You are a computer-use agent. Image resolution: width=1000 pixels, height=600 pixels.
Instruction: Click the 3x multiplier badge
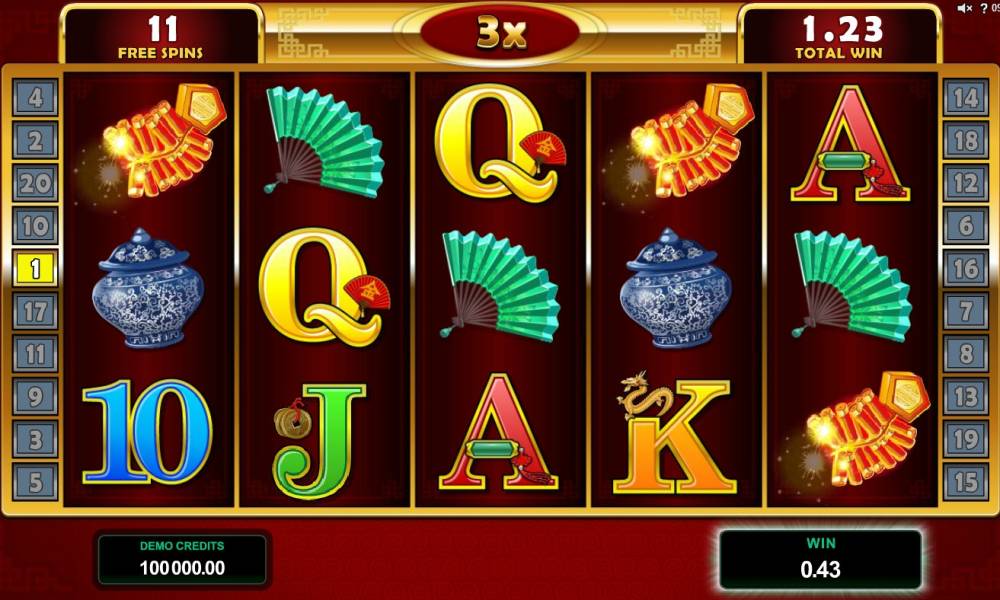pyautogui.click(x=500, y=32)
